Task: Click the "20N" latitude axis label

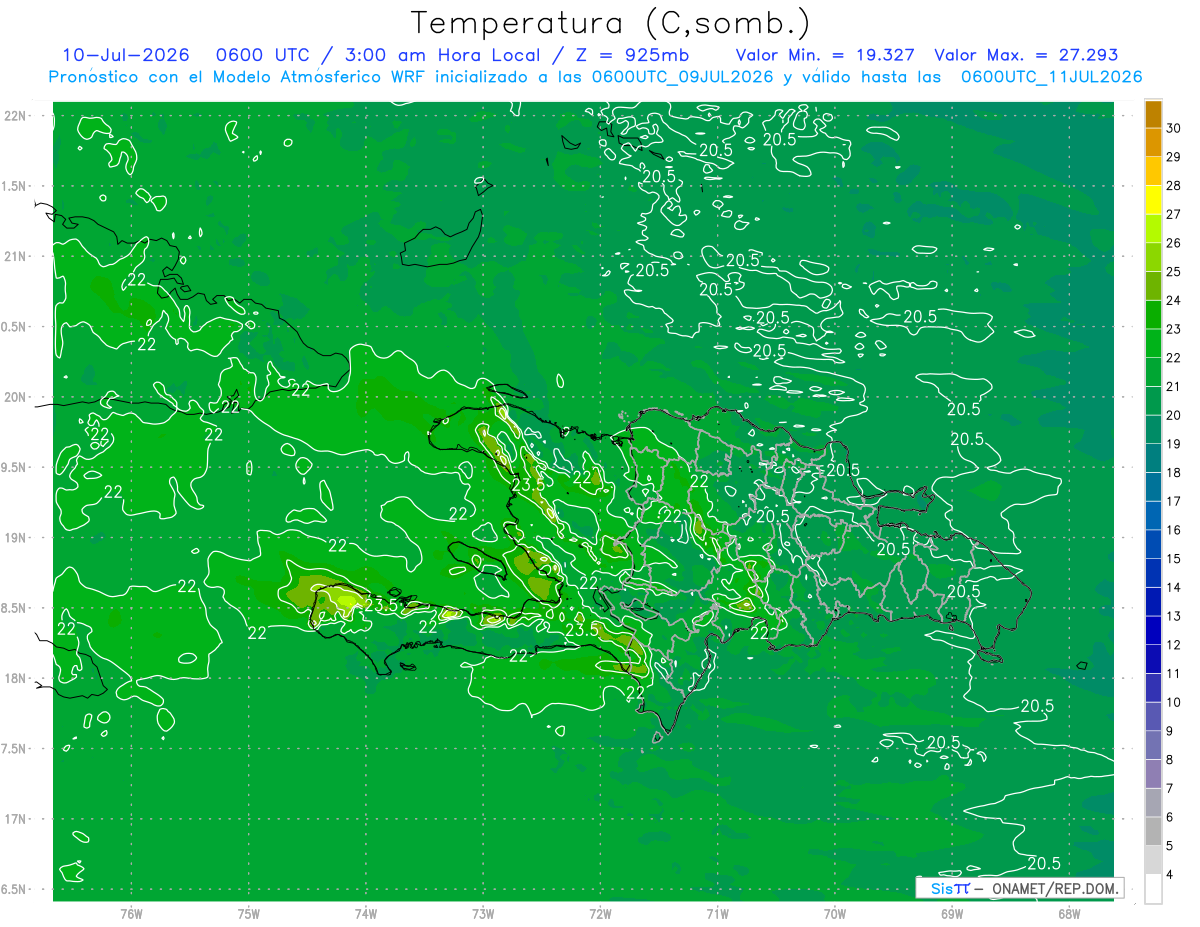Action: [x=16, y=397]
